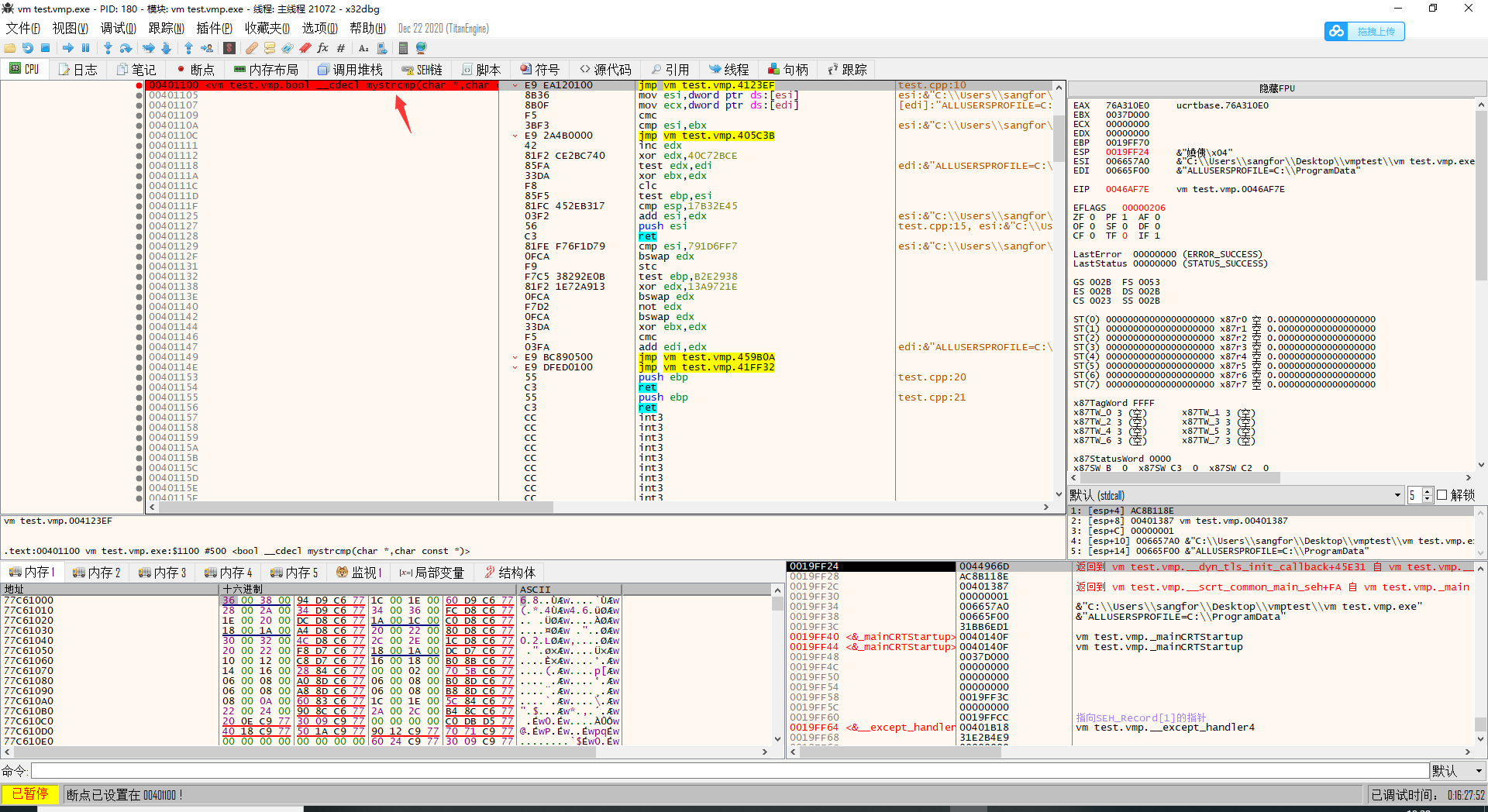1488x812 pixels.
Task: Toggle the 解锁 (unlock) checkbox
Action: coord(1442,495)
